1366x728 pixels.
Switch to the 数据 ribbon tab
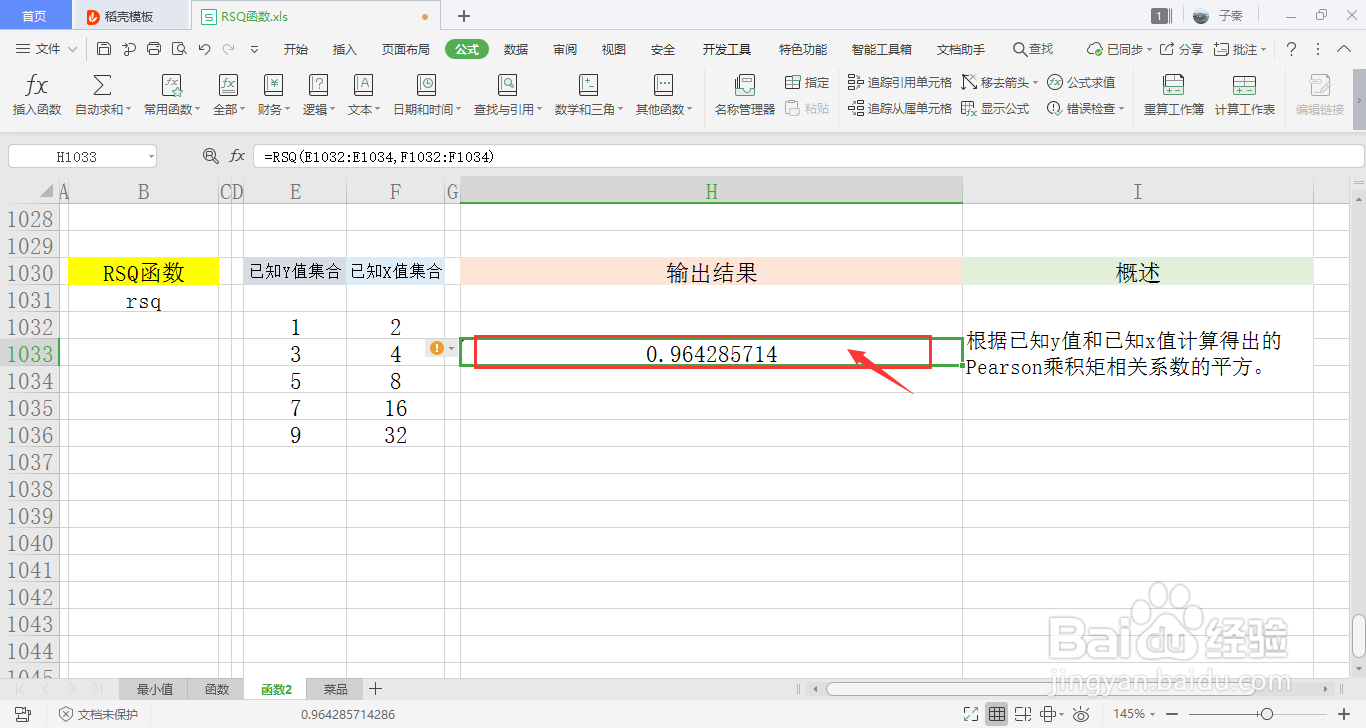tap(516, 49)
